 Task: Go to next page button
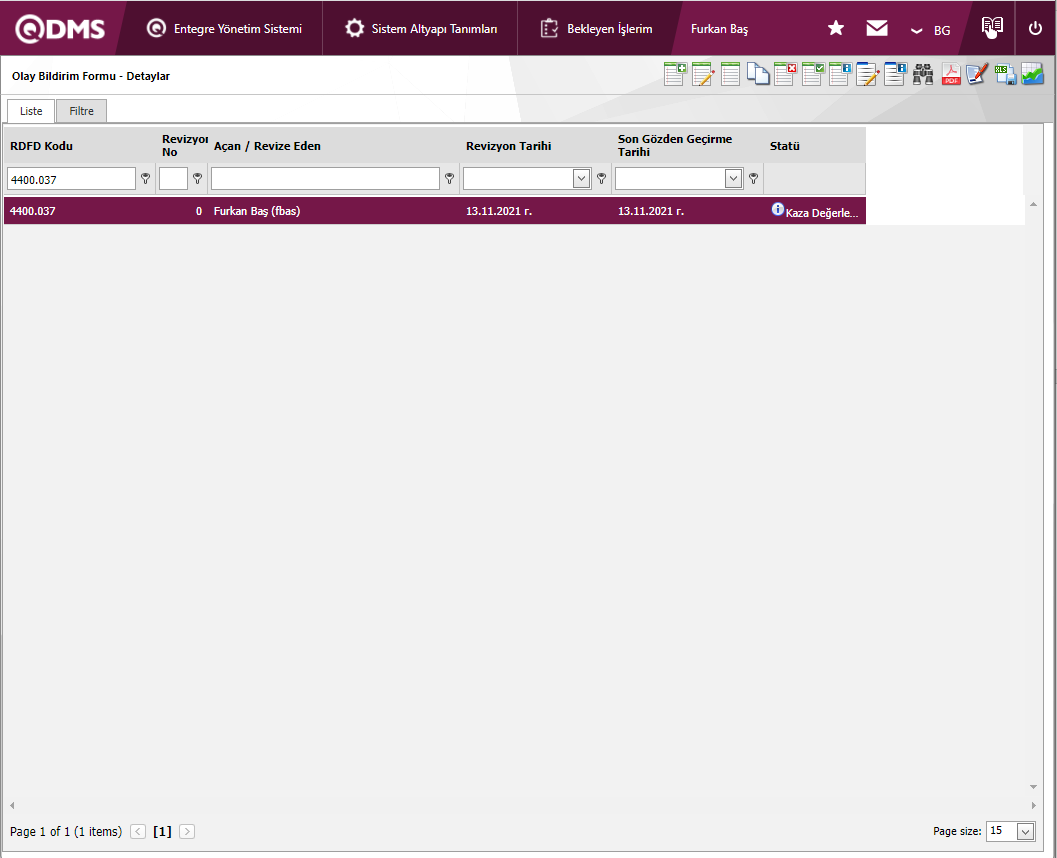(x=187, y=832)
